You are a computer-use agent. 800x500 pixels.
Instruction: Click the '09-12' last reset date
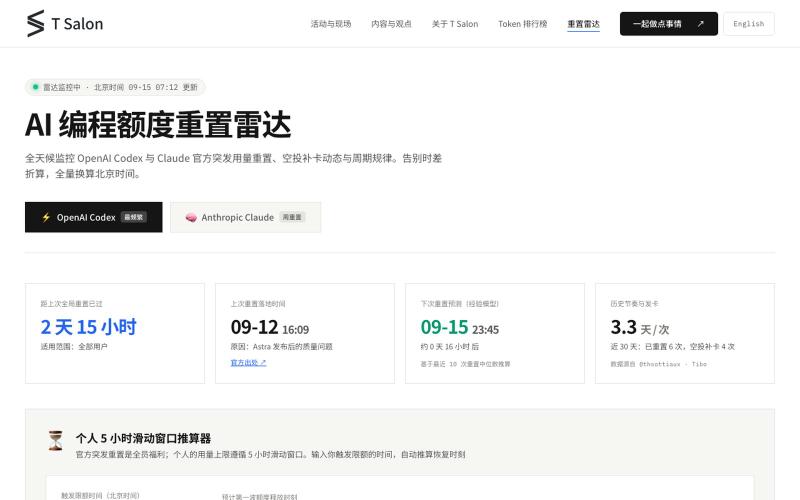pos(254,327)
